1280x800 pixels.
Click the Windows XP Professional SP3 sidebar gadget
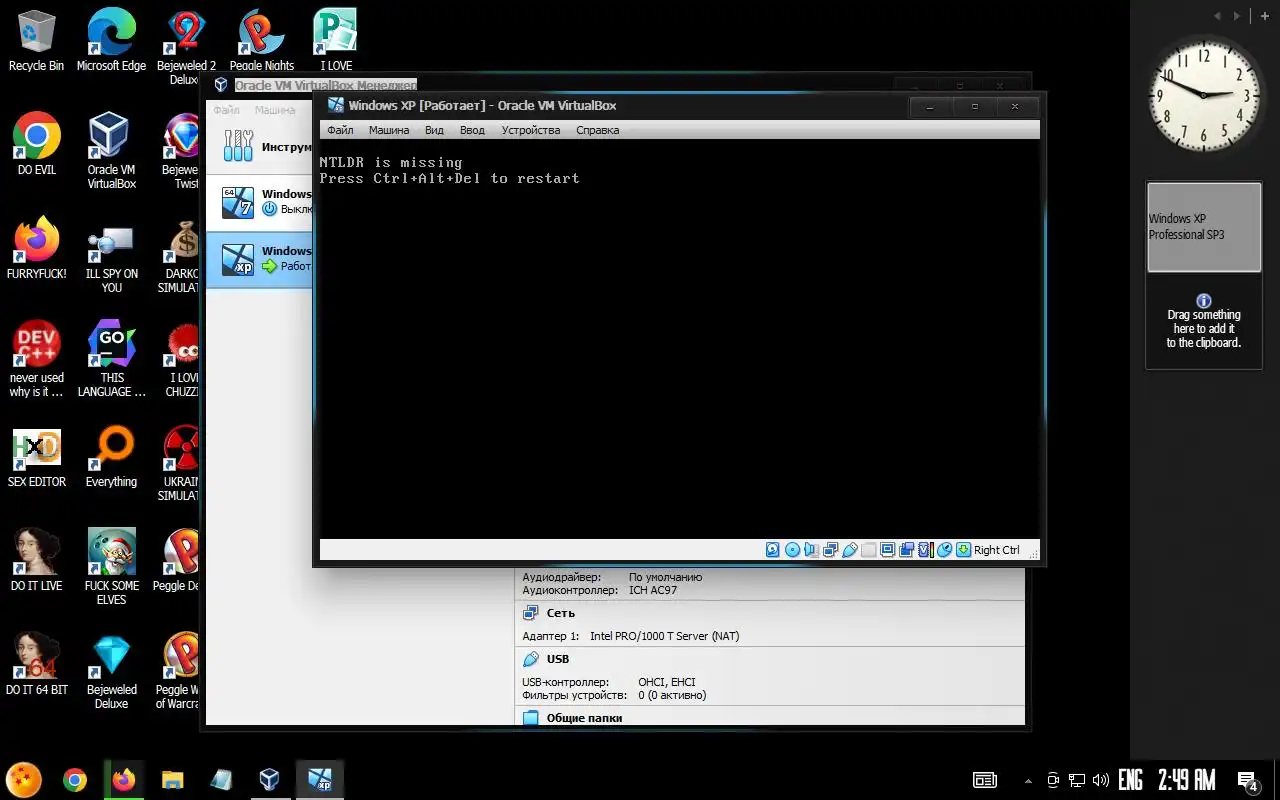click(1204, 227)
